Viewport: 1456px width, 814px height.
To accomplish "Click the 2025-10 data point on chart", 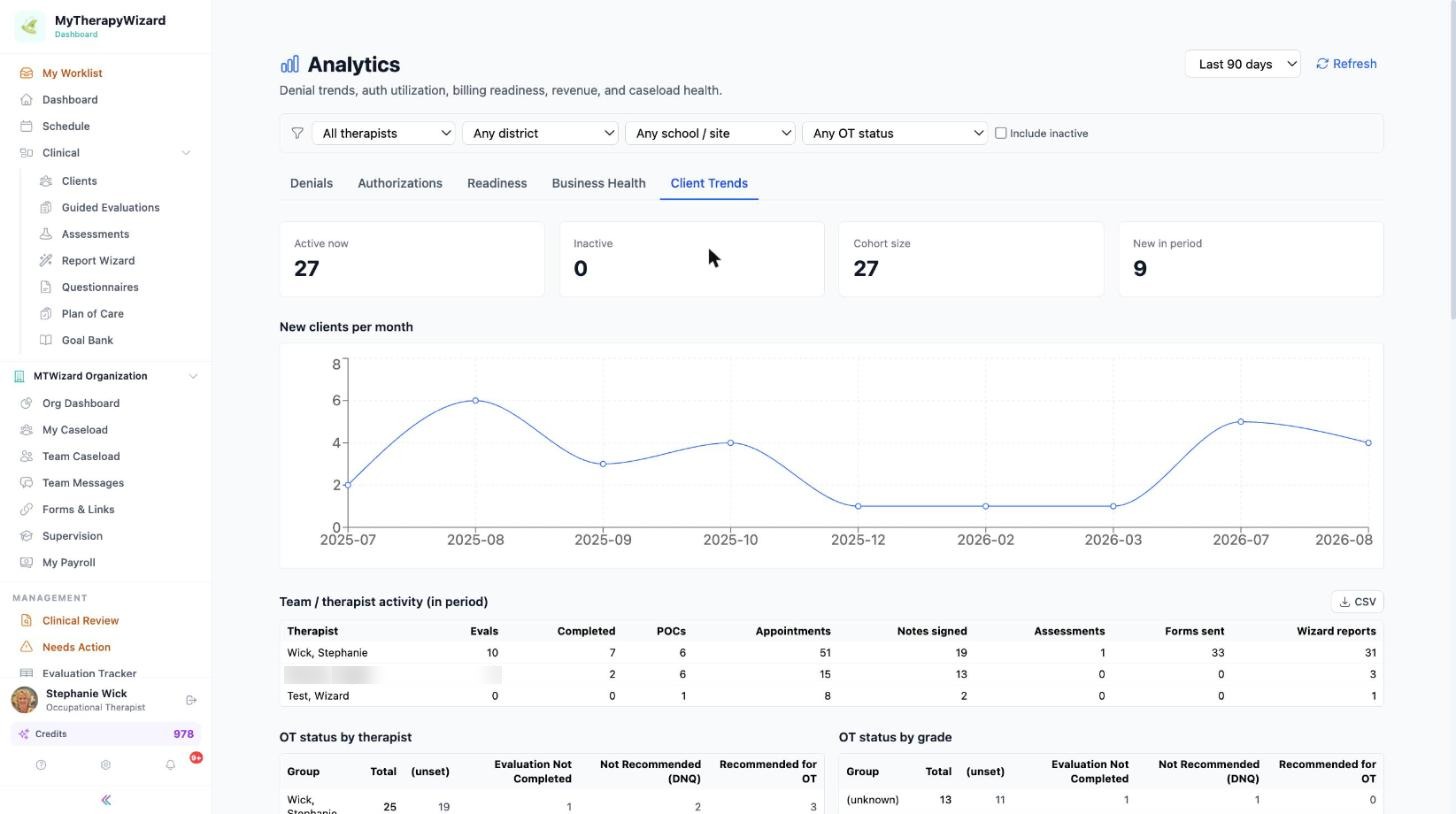I will 731,442.
